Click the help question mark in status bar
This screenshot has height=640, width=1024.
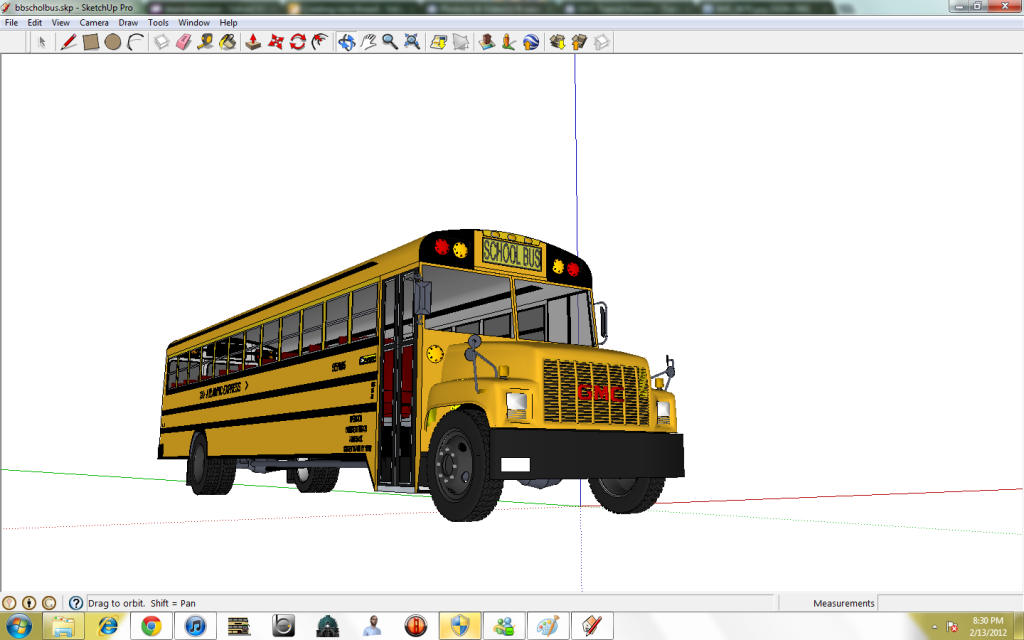coord(75,603)
